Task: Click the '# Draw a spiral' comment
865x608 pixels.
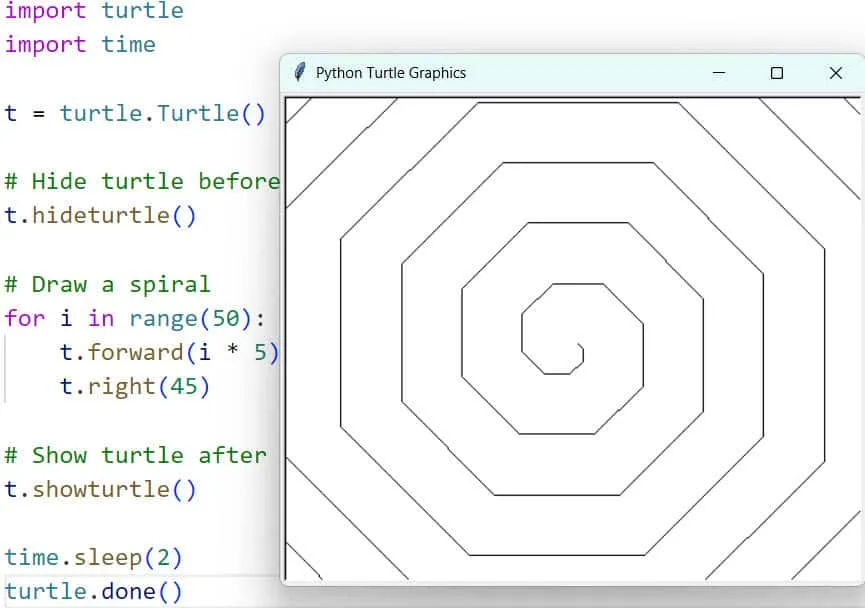Action: point(107,284)
